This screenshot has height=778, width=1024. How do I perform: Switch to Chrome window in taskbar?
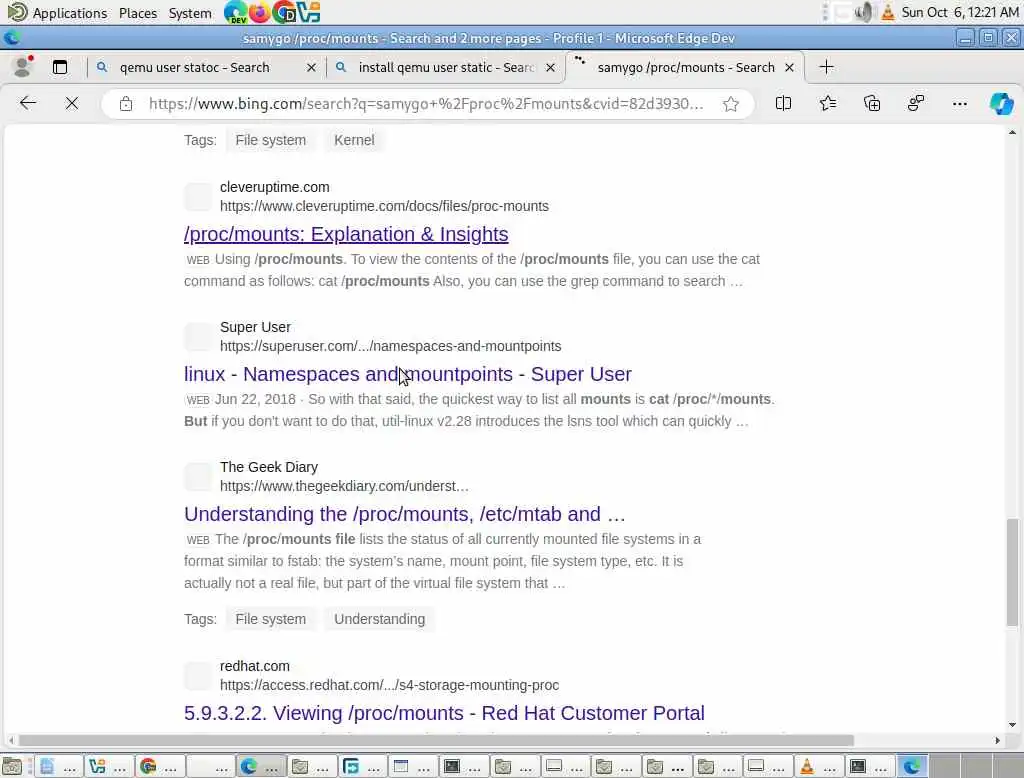point(159,766)
